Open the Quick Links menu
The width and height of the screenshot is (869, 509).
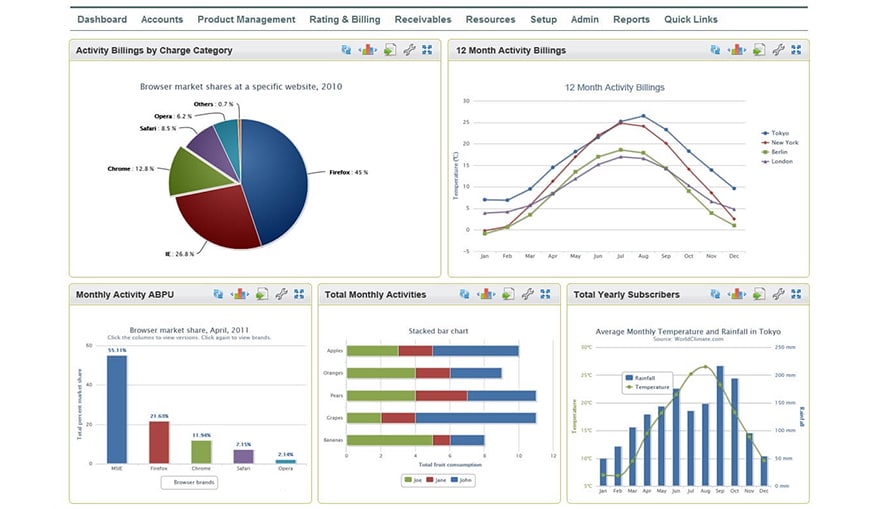click(x=691, y=19)
